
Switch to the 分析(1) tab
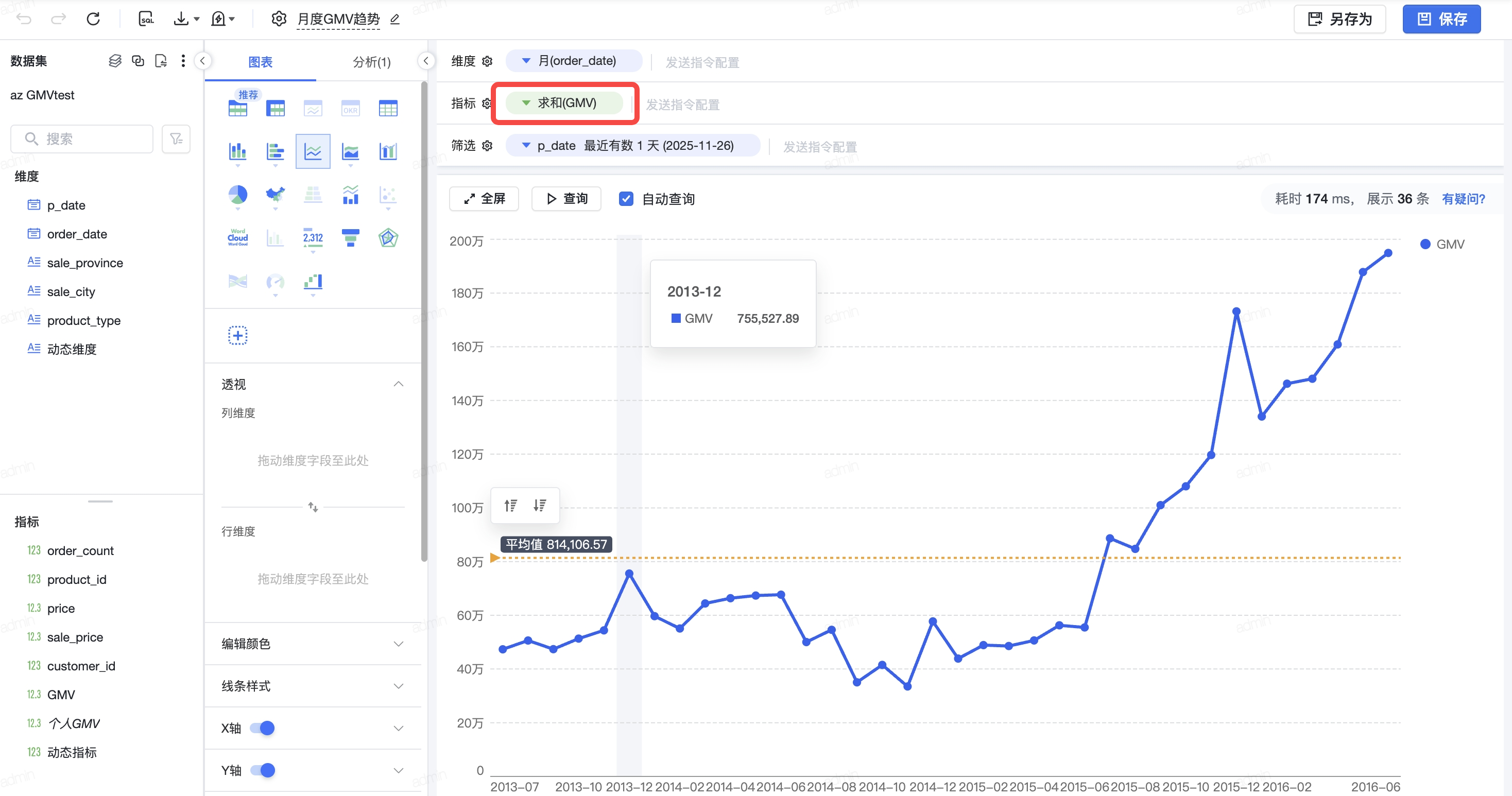pos(371,62)
